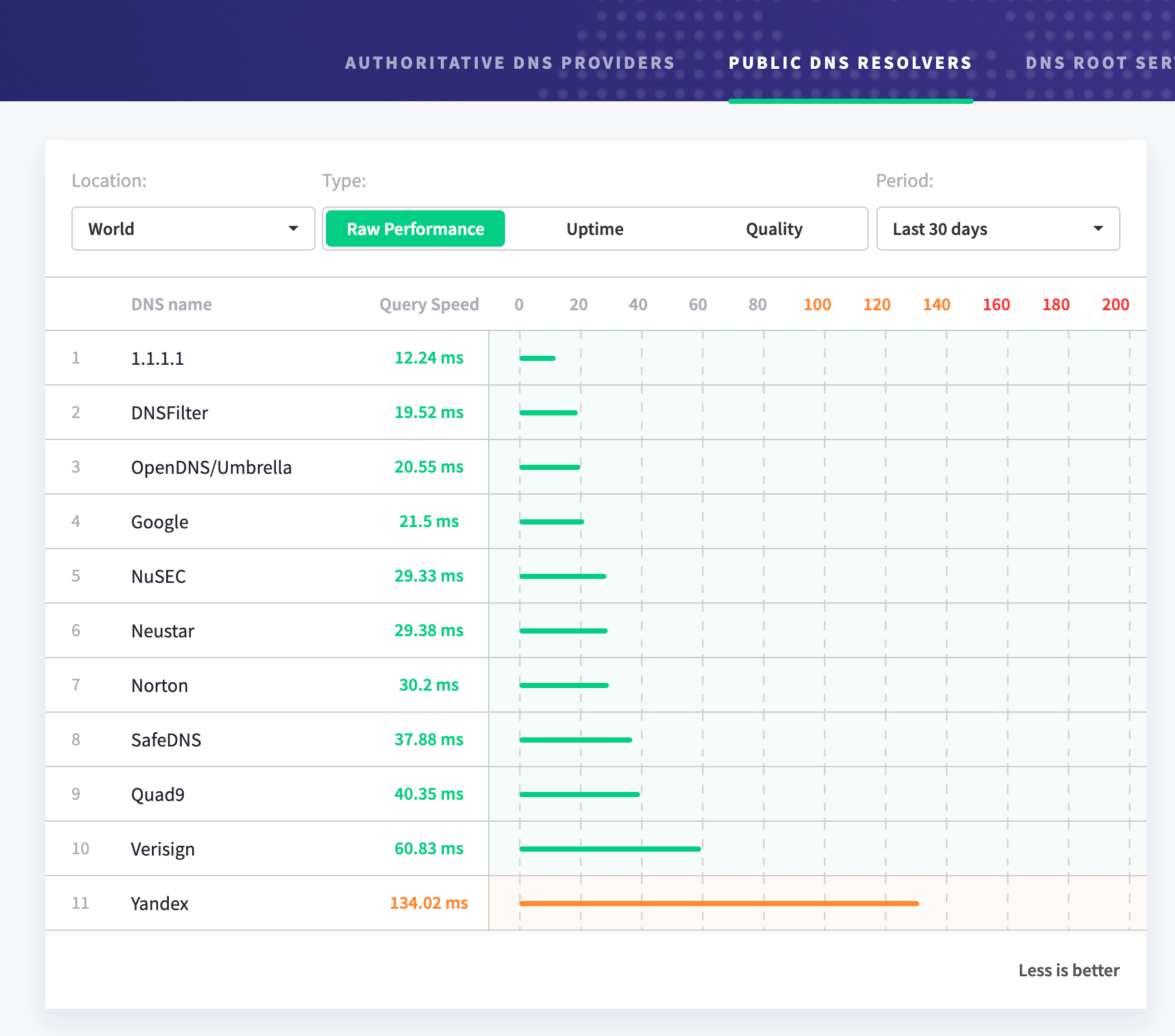The width and height of the screenshot is (1175, 1036).
Task: Click rank number 10 in the table
Action: click(x=80, y=848)
